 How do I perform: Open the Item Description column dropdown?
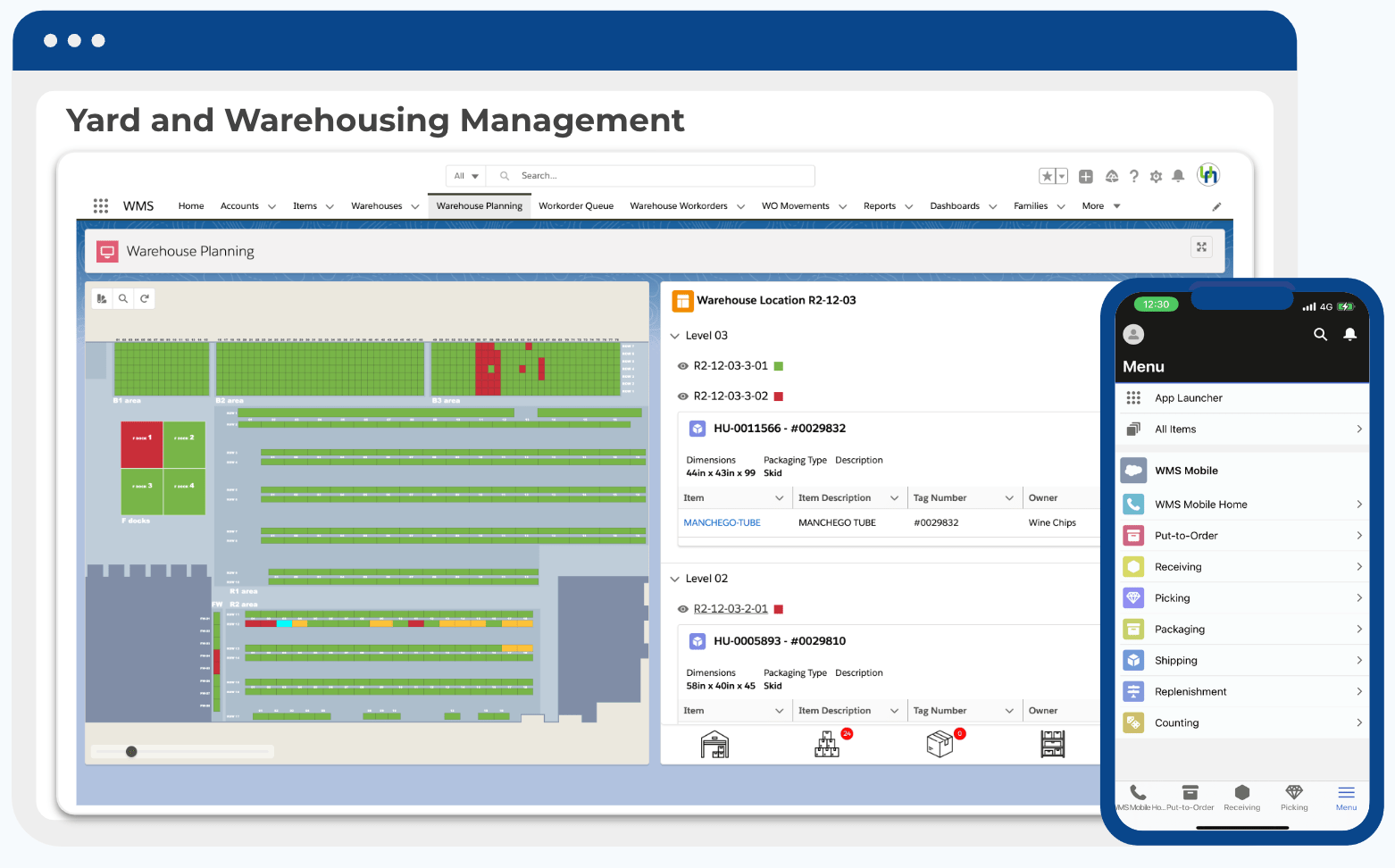pyautogui.click(x=894, y=497)
